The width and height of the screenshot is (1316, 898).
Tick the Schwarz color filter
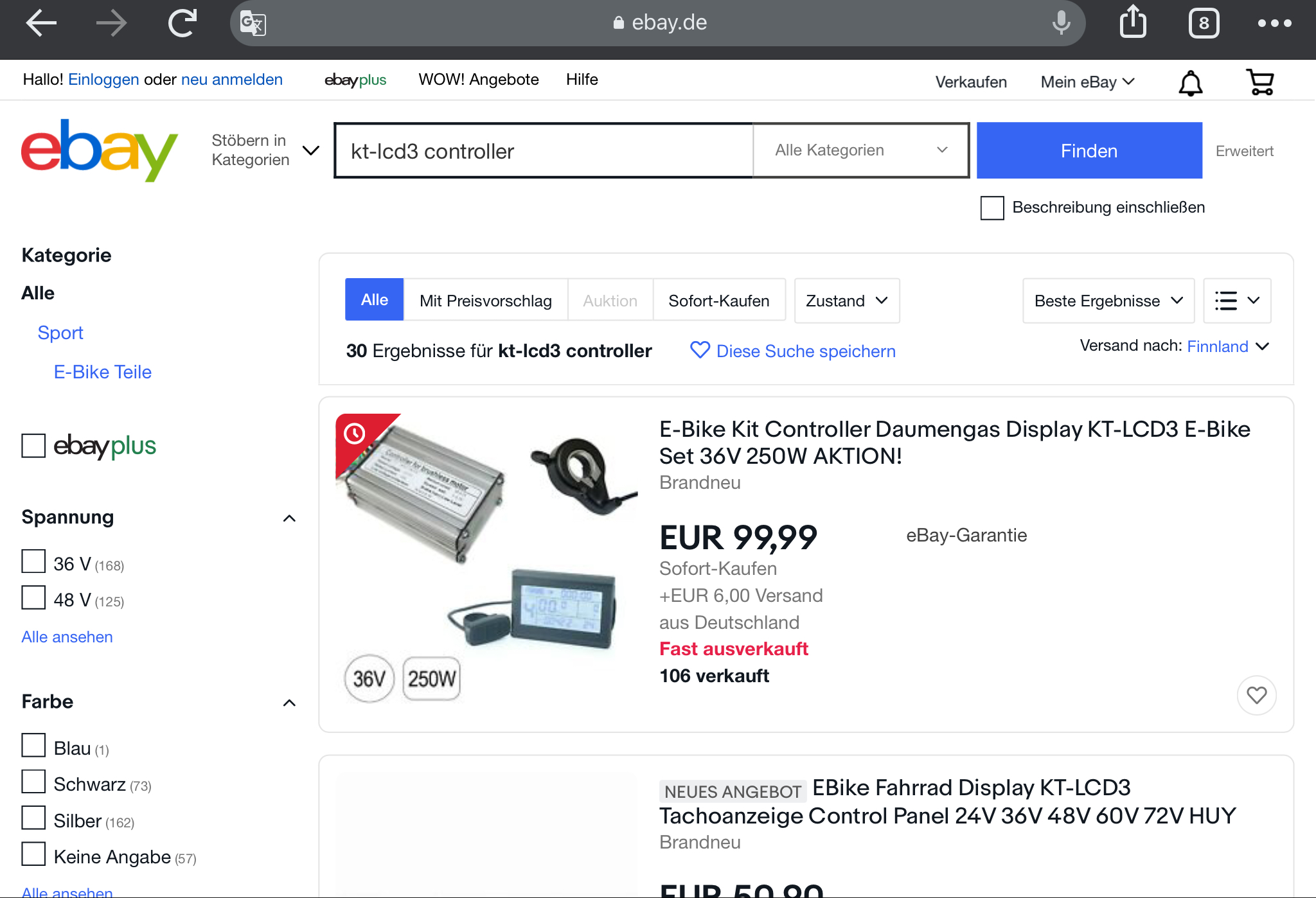coord(33,782)
